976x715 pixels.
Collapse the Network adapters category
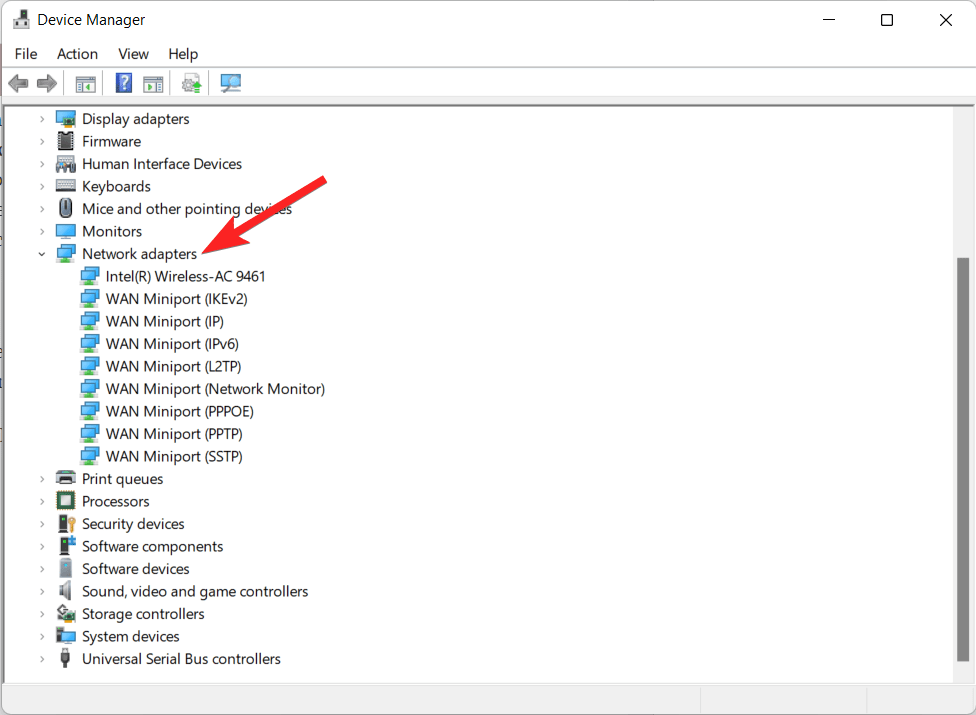[42, 254]
